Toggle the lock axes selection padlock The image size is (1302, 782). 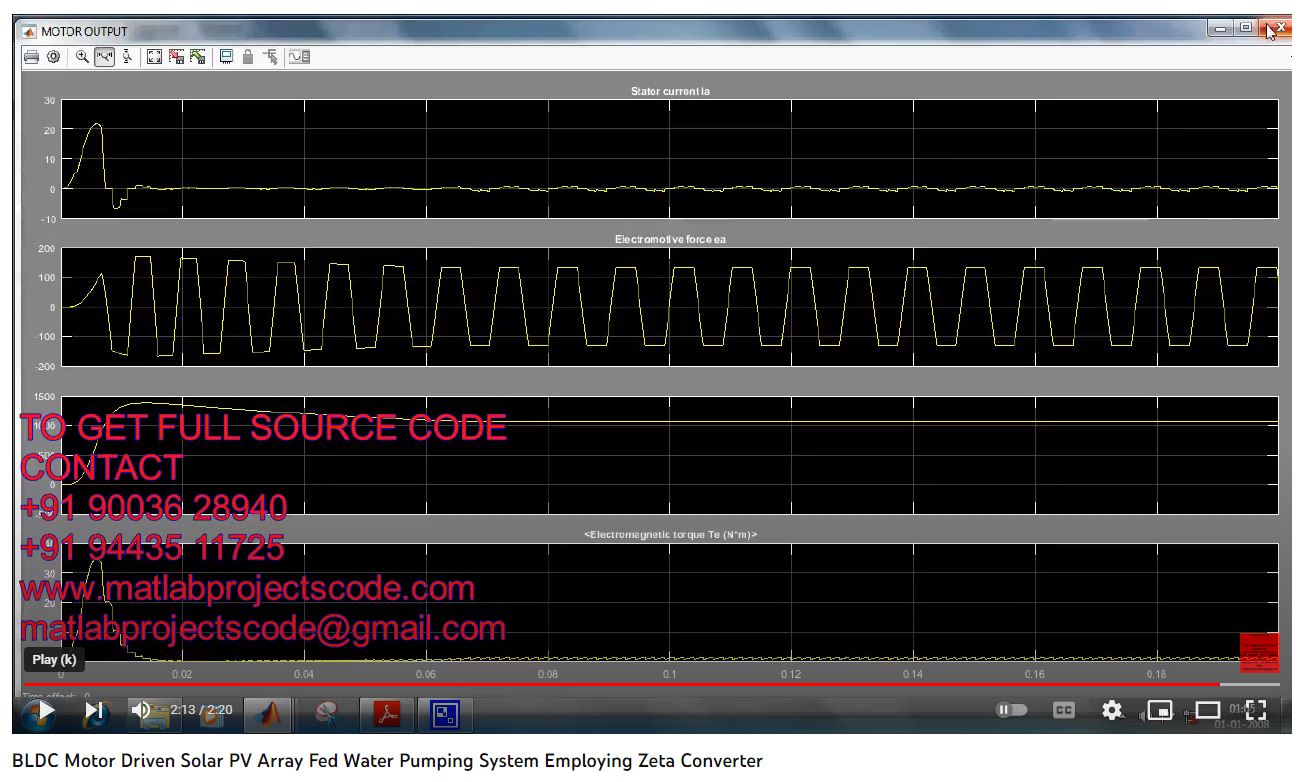pyautogui.click(x=248, y=57)
